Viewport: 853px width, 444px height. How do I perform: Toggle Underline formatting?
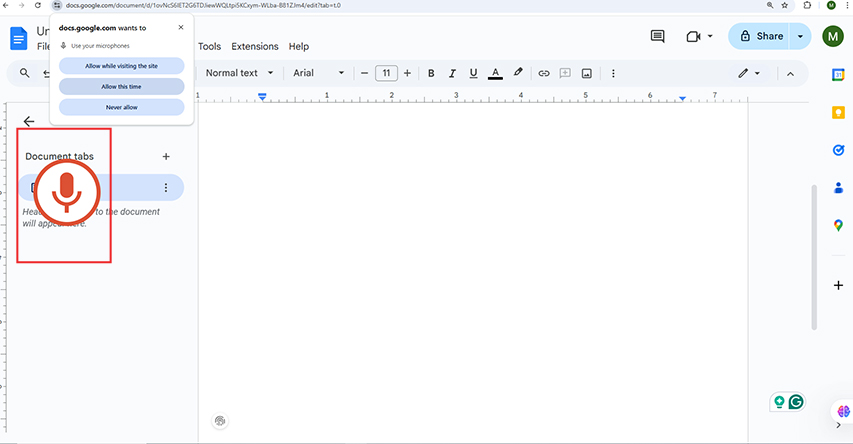tap(473, 73)
